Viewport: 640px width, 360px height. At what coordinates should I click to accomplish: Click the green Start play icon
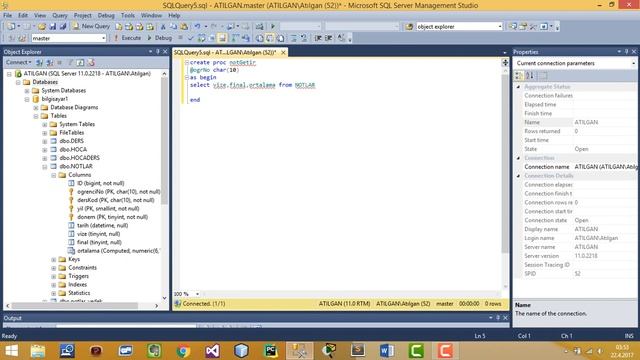coord(273,27)
